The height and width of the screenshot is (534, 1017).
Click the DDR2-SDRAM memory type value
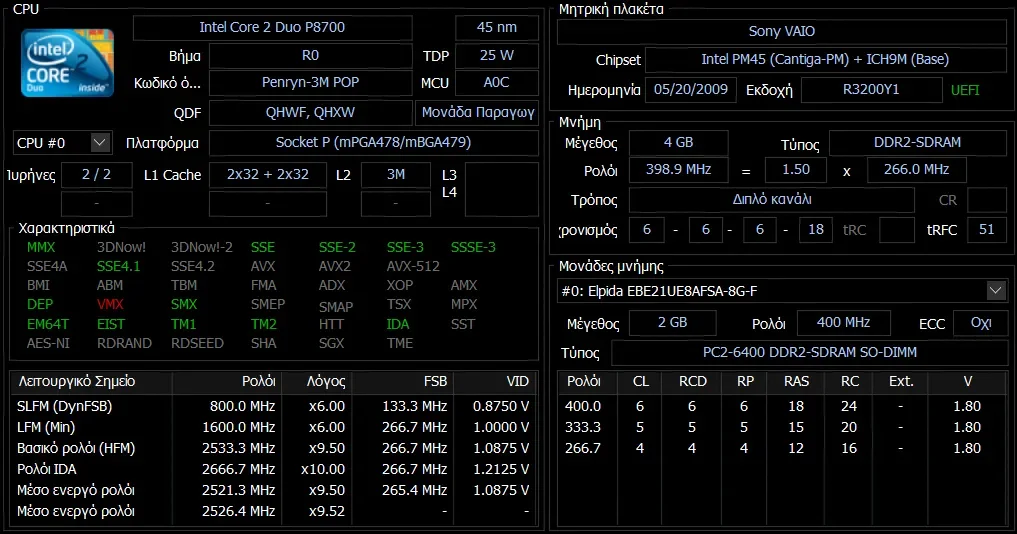918,143
